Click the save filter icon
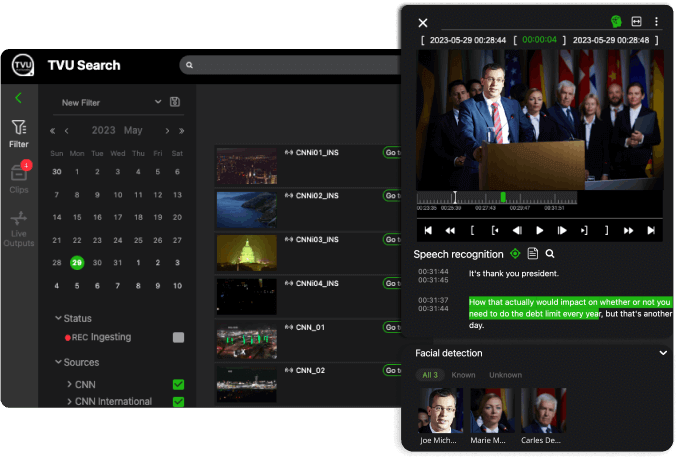The height and width of the screenshot is (460, 679). coord(175,102)
